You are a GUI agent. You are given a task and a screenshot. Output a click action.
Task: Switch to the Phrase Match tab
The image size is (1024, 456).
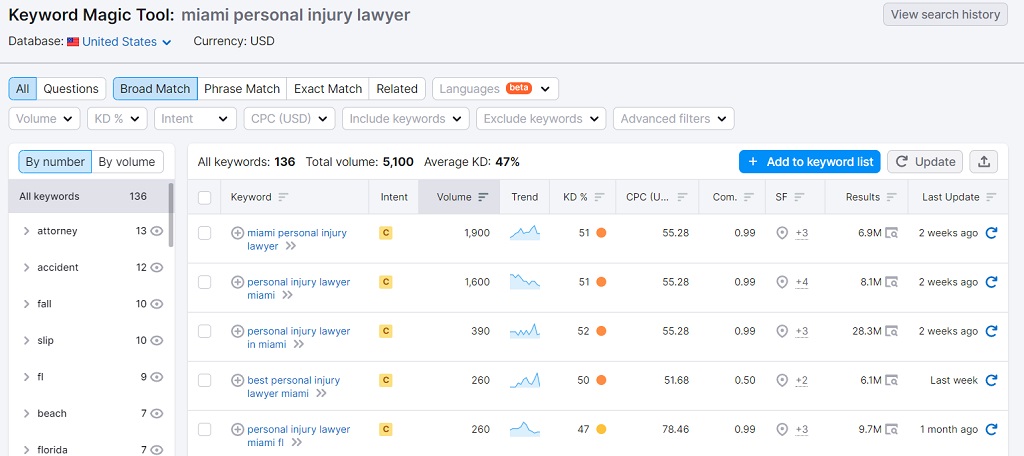click(242, 89)
